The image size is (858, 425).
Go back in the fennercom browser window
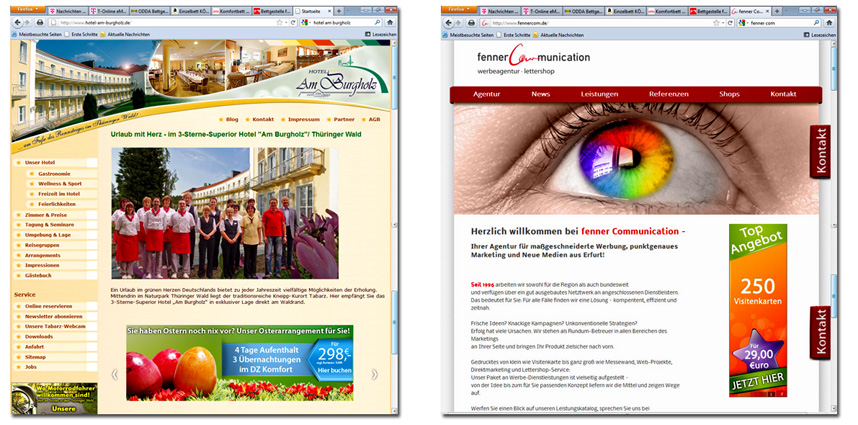[449, 22]
